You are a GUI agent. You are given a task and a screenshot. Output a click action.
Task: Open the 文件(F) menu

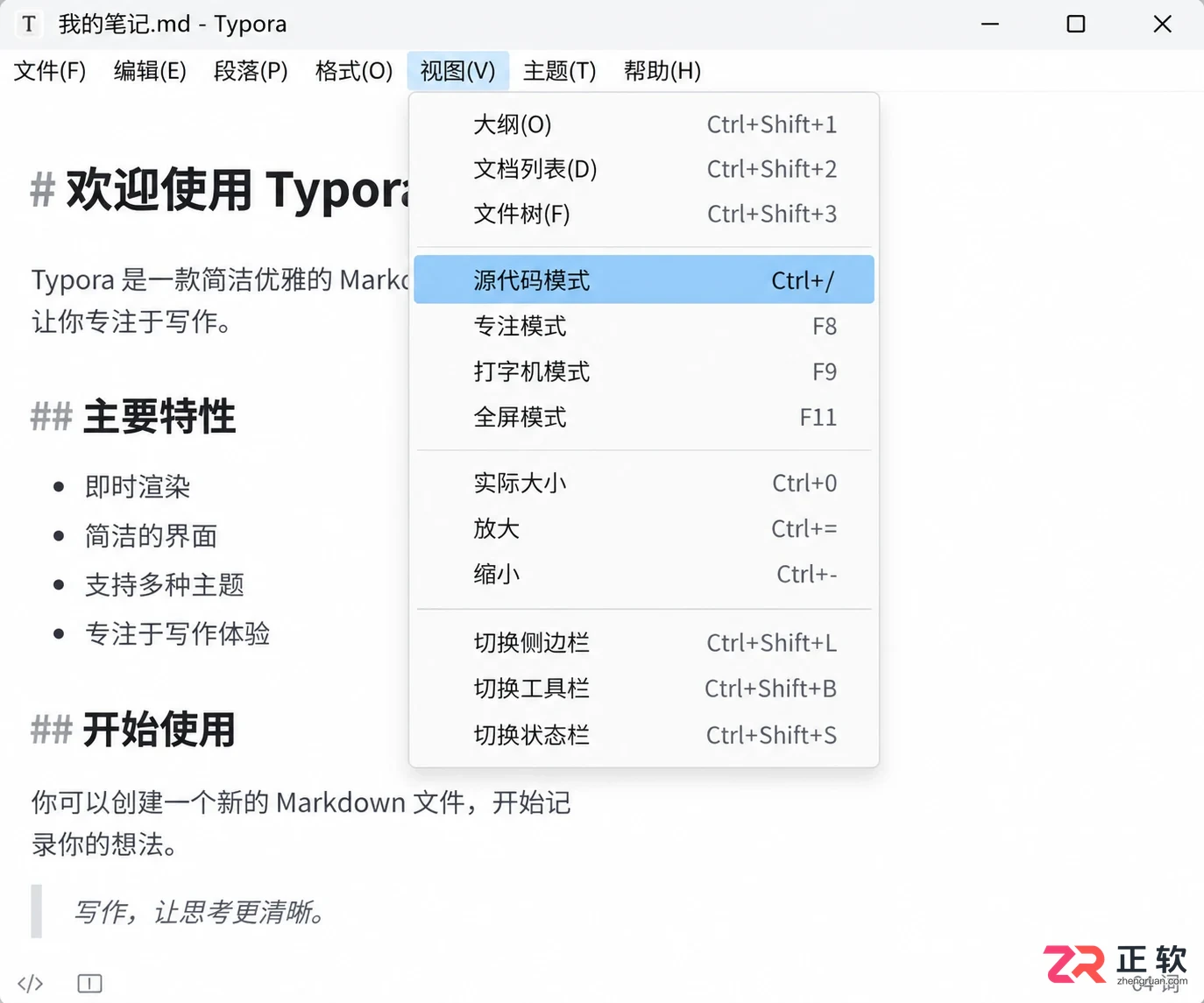point(50,71)
